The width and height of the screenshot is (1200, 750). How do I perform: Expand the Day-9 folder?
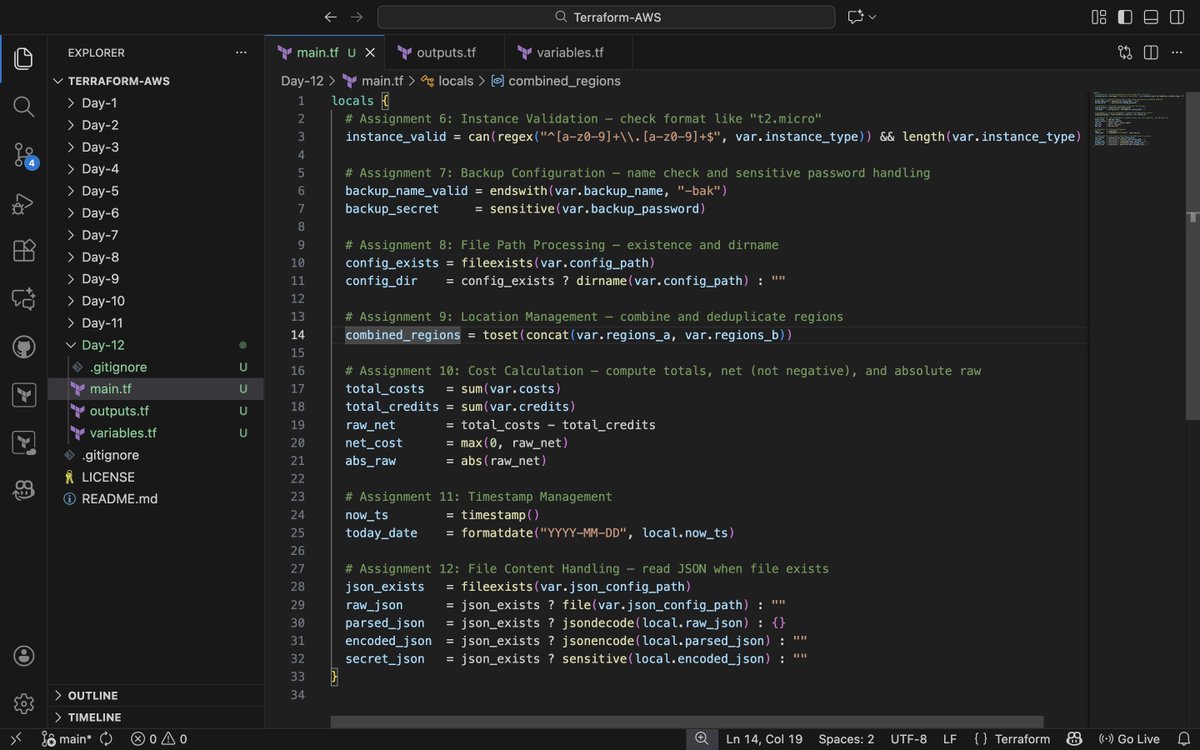156,279
